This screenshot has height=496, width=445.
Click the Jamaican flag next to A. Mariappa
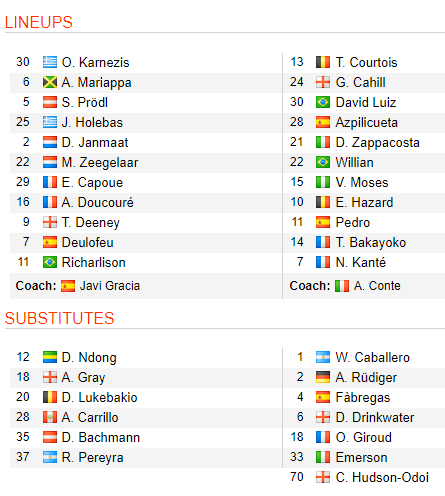point(50,82)
